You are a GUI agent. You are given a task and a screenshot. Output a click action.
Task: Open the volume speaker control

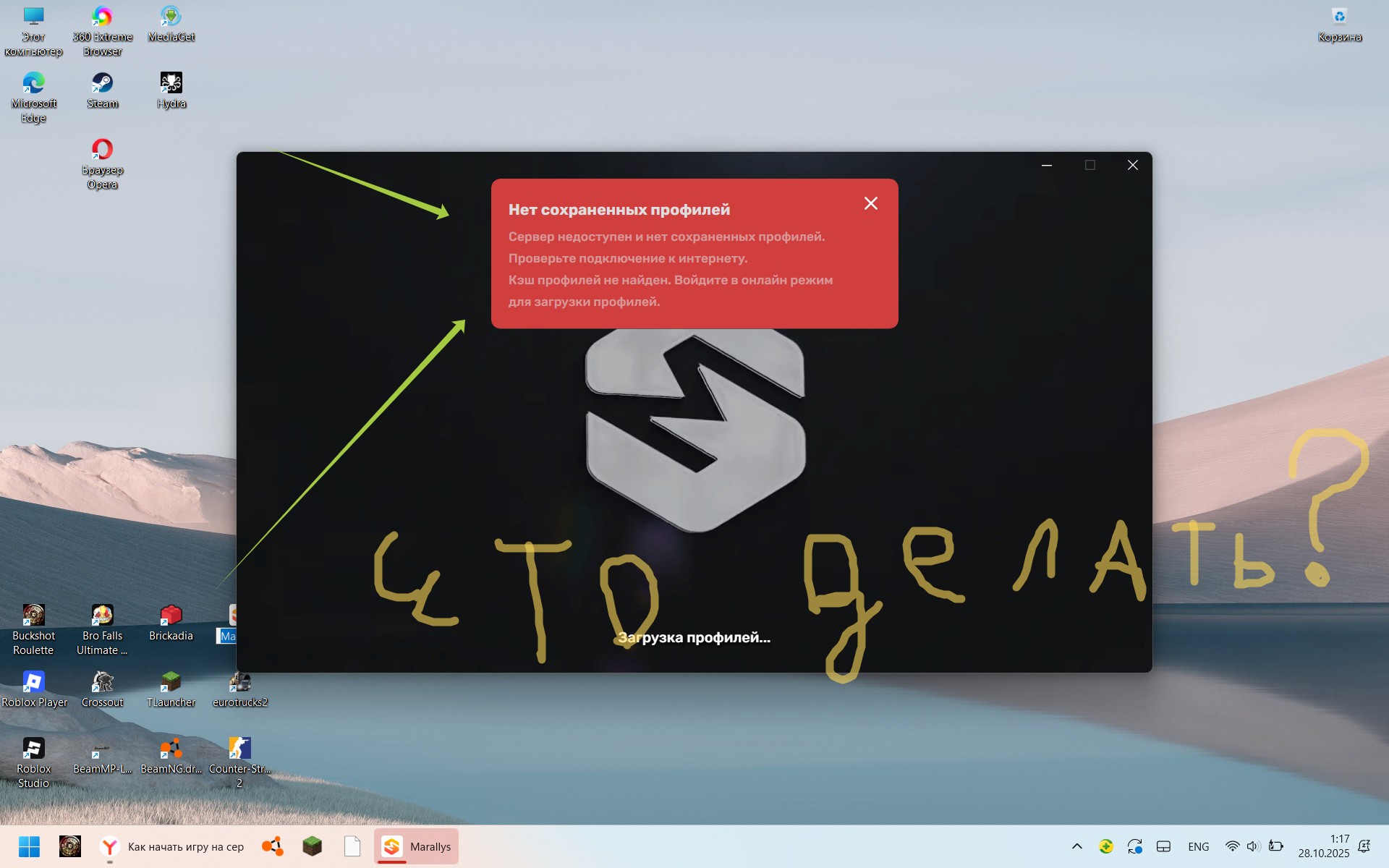click(1253, 846)
